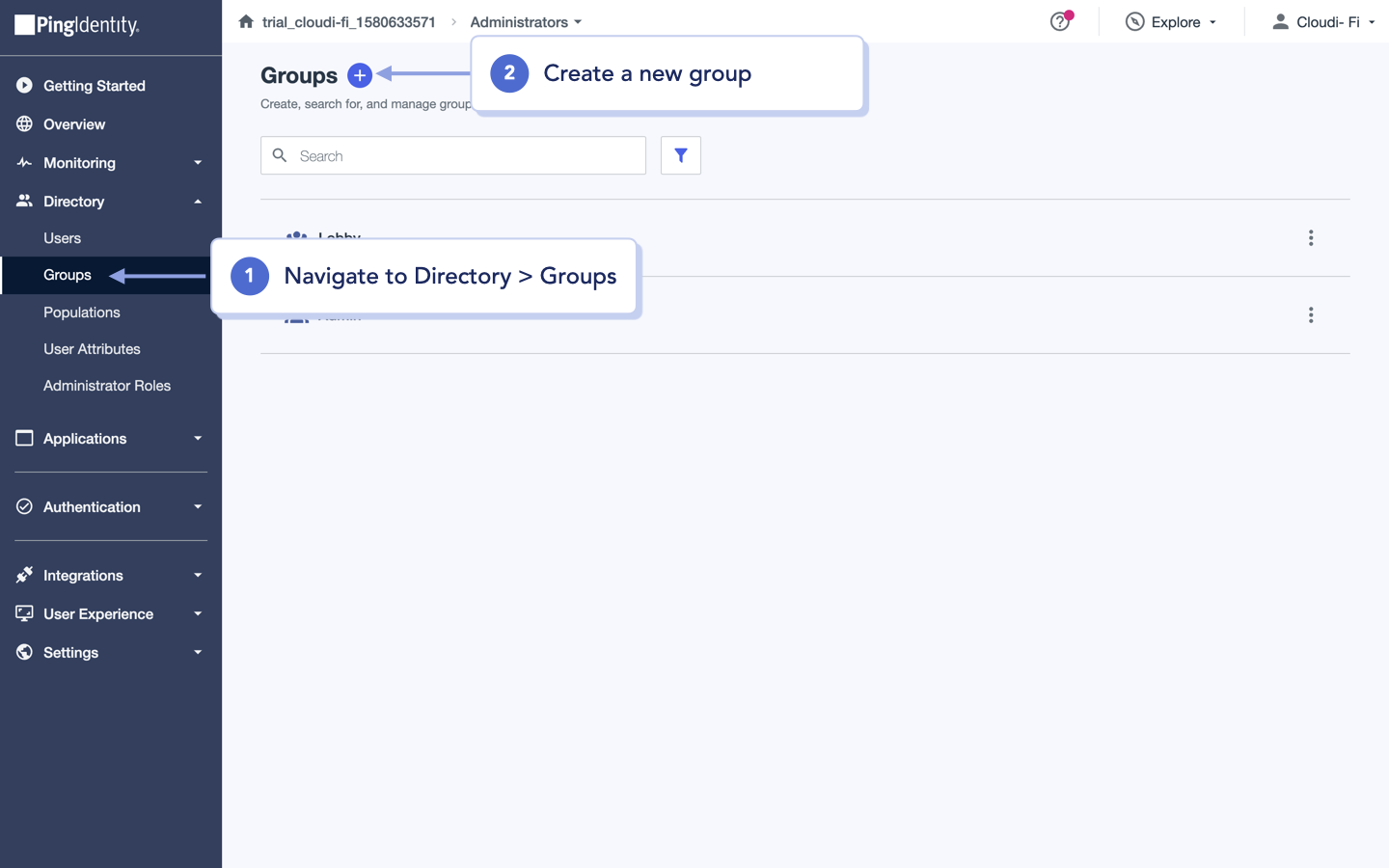
Task: Open the kebab menu for the Admin group
Action: [x=1311, y=314]
